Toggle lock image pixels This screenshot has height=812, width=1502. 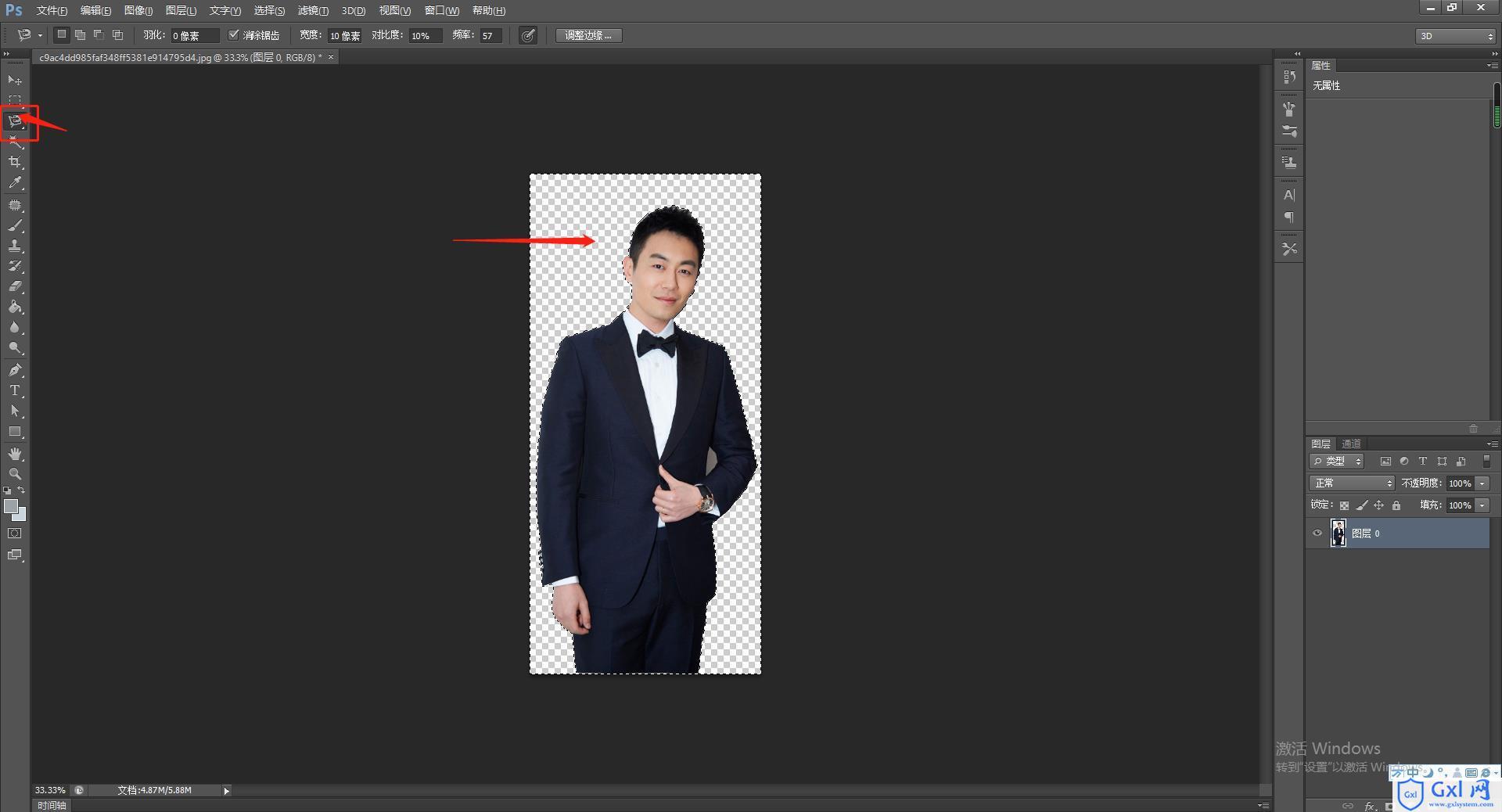[x=1362, y=505]
